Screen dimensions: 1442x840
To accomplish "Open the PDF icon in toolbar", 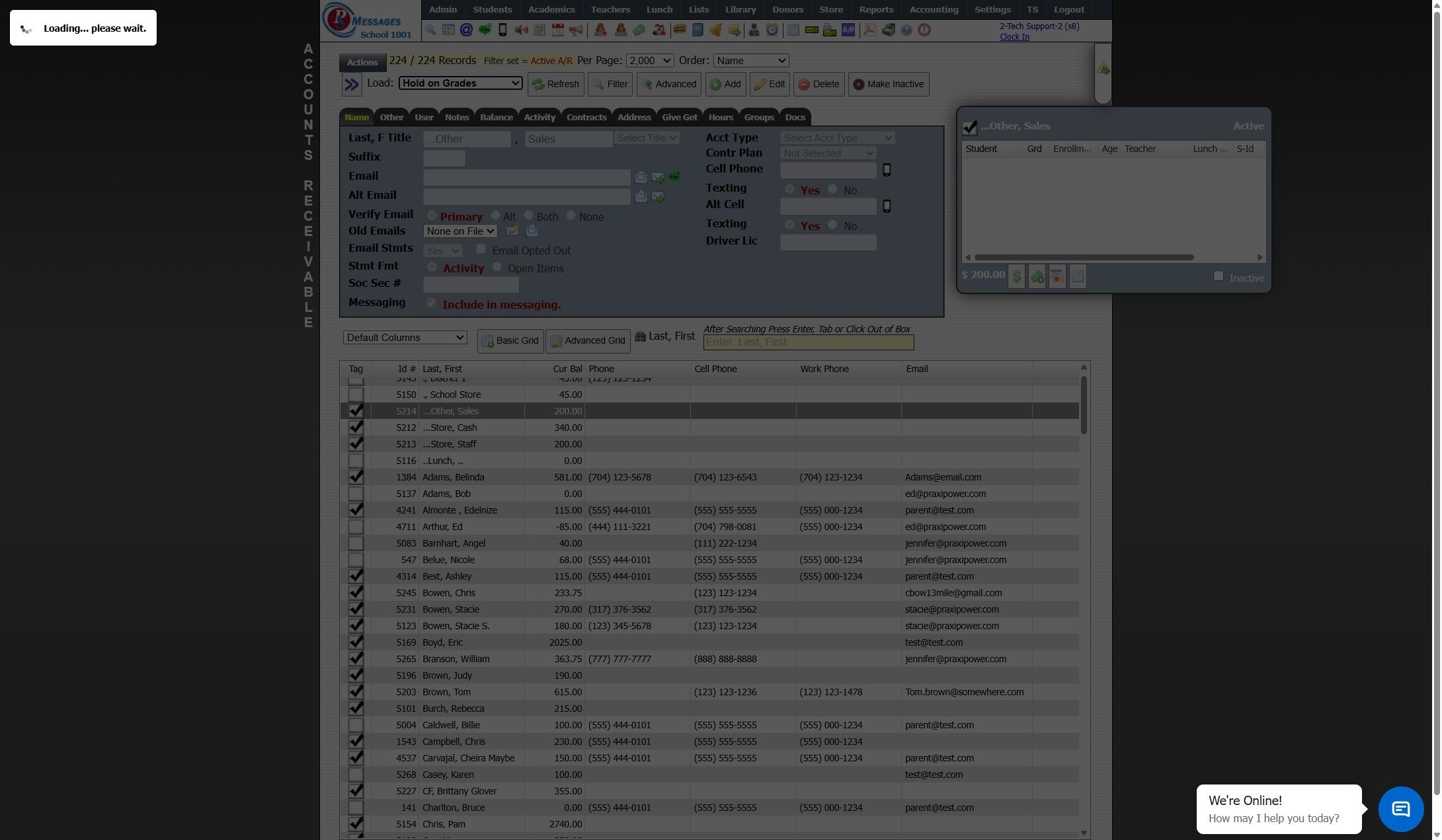I will coord(869,30).
